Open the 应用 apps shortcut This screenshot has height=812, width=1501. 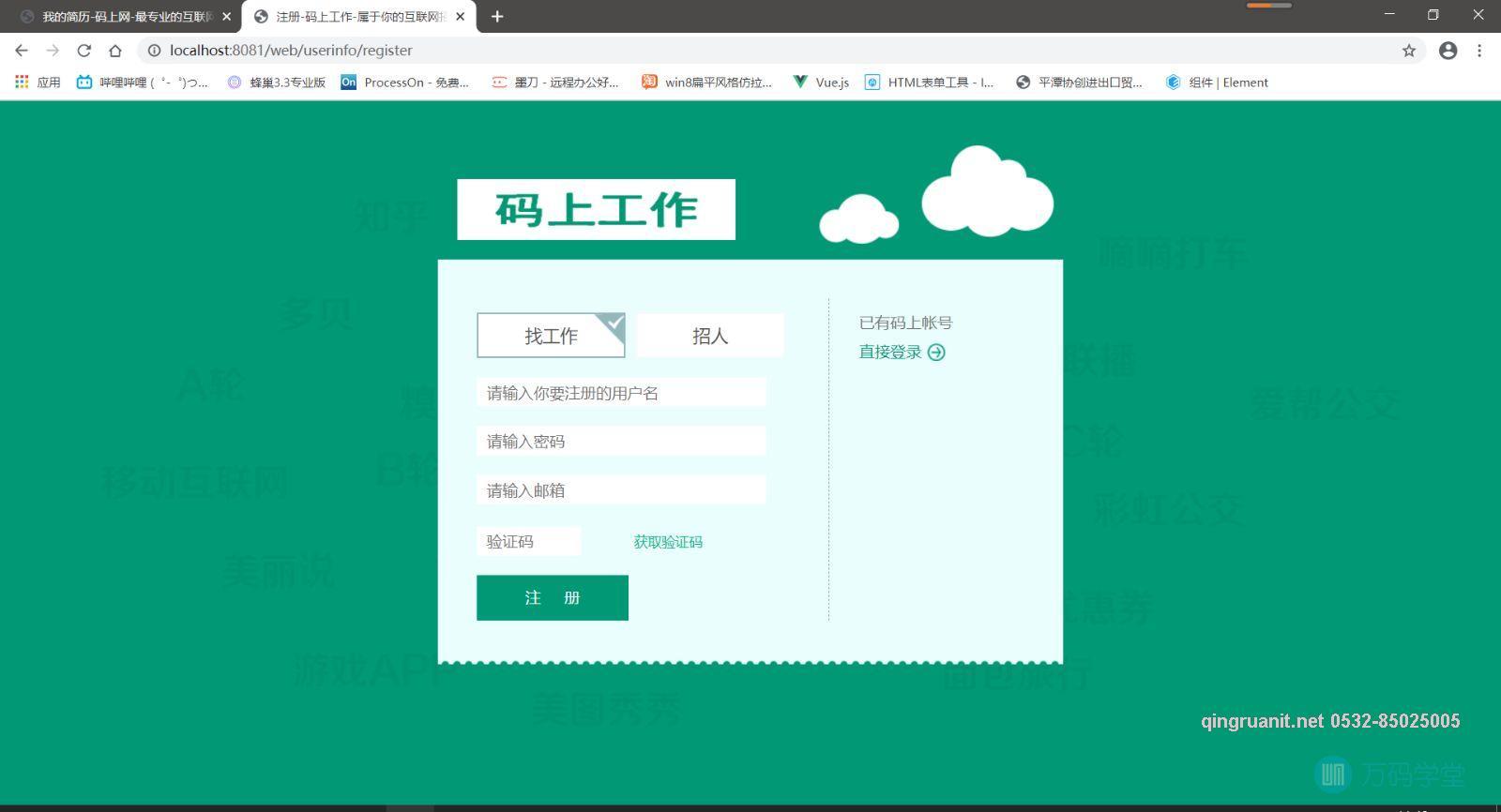38,83
